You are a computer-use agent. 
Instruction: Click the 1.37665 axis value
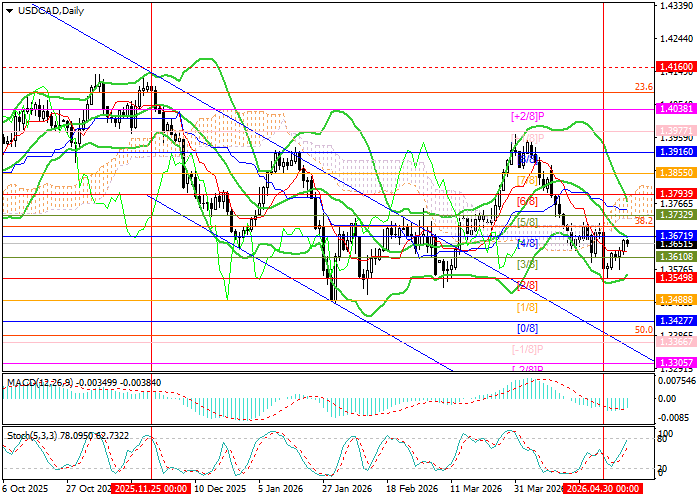pos(677,204)
